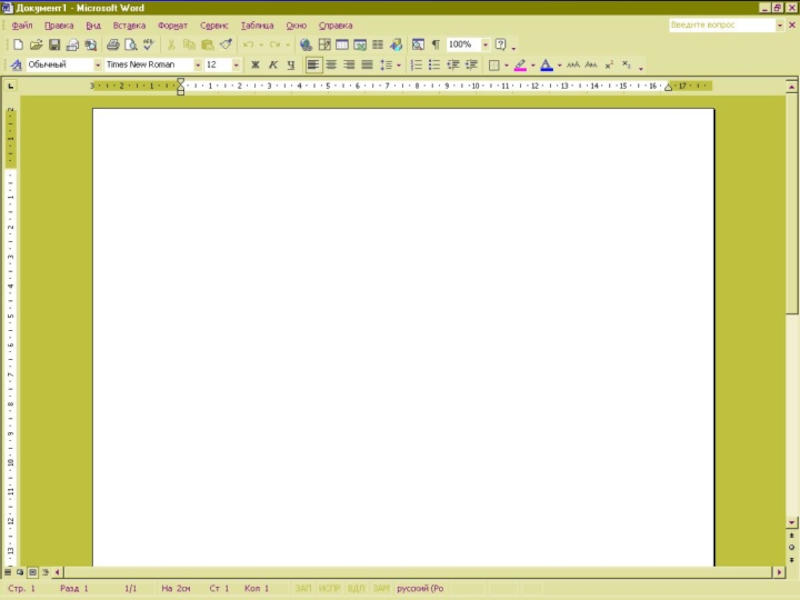Toggle subscript x₂ formatting
Image resolution: width=800 pixels, height=600 pixels.
pyautogui.click(x=627, y=65)
